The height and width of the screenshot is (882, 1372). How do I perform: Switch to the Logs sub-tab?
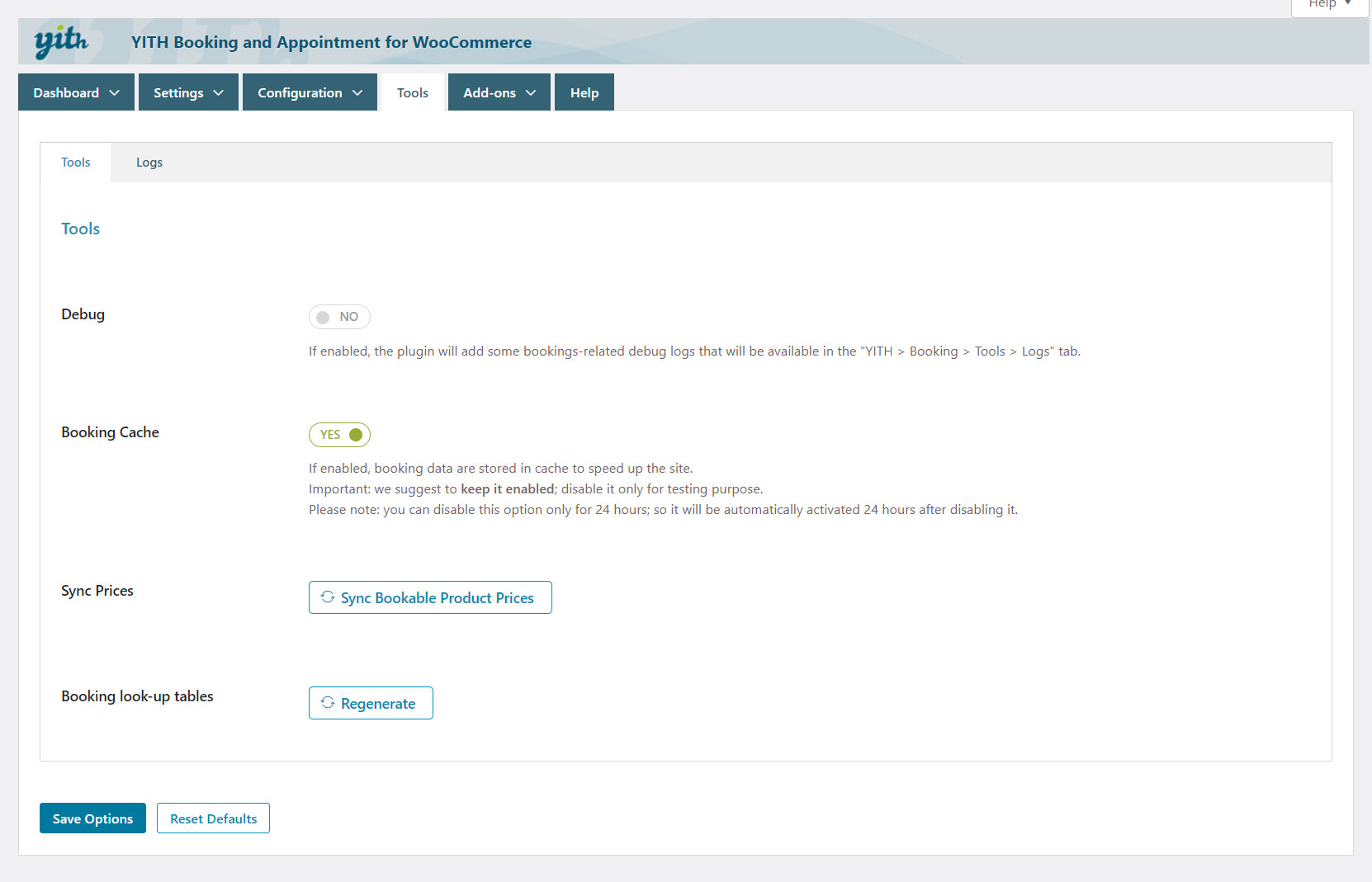149,163
